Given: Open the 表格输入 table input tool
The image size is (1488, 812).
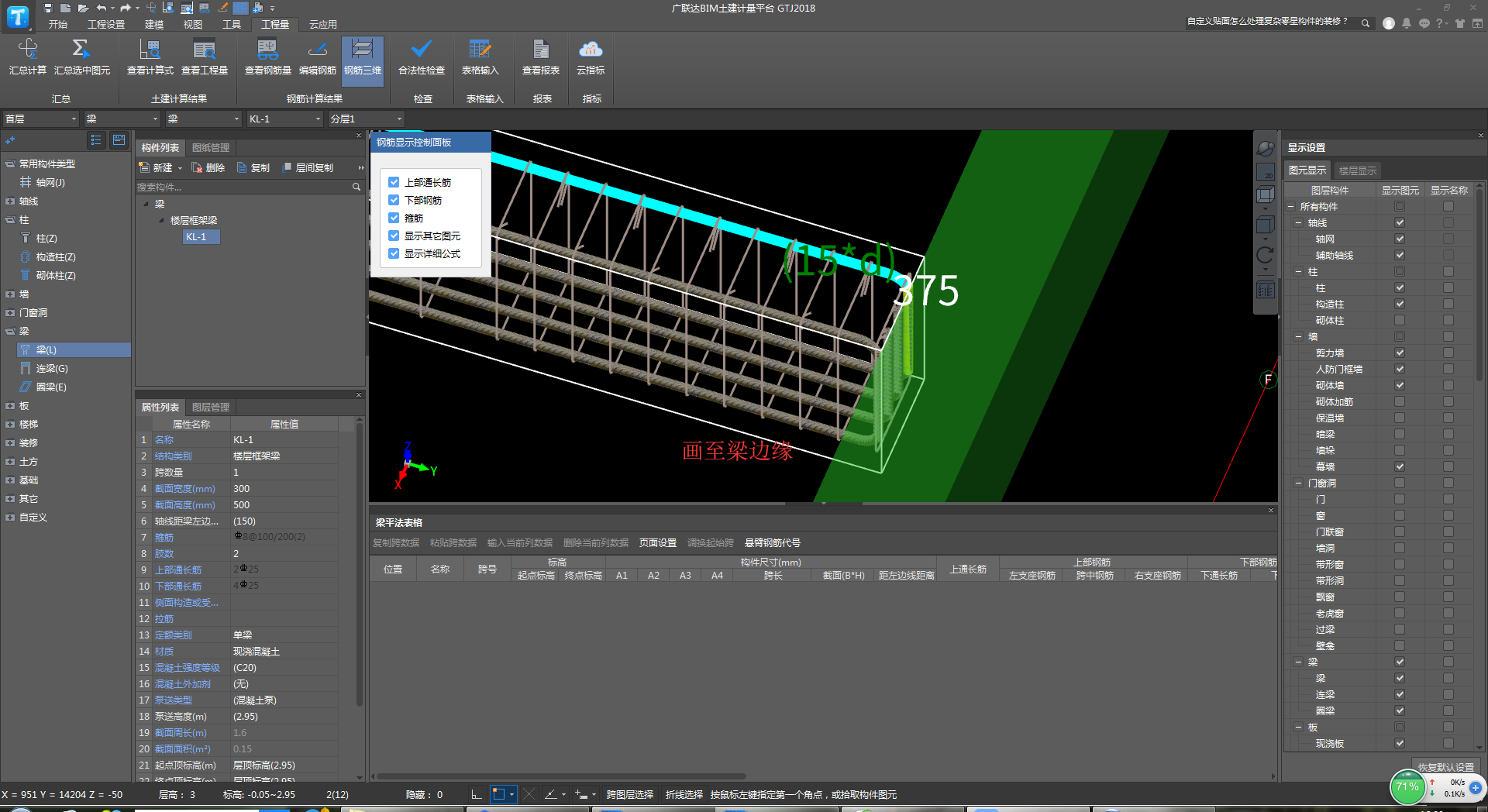Looking at the screenshot, I should (x=480, y=57).
